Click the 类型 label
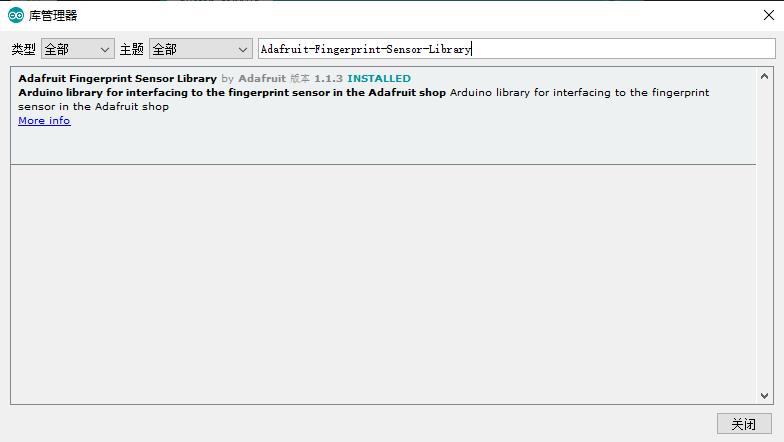Image resolution: width=784 pixels, height=442 pixels. (24, 49)
